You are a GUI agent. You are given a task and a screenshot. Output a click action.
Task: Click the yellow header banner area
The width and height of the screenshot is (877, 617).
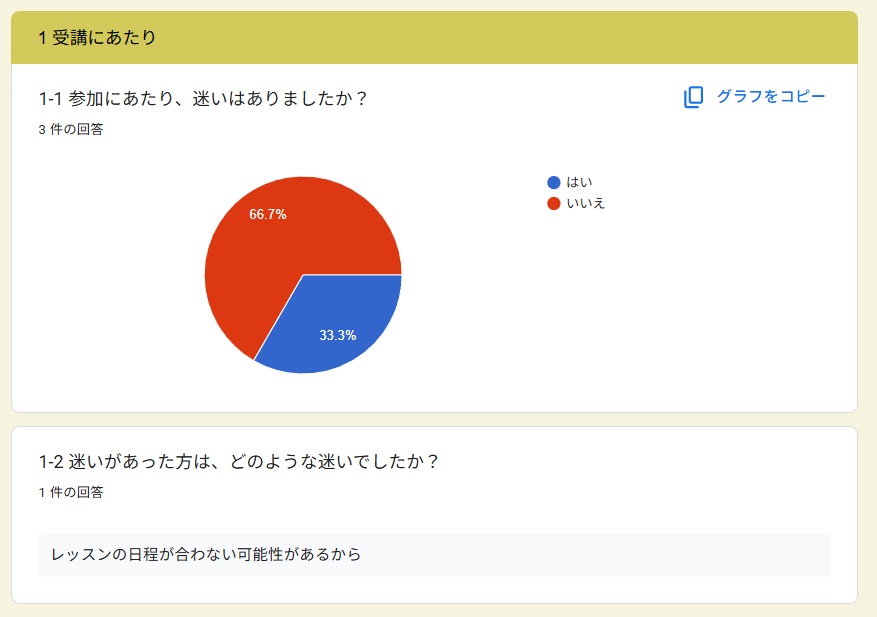[503, 37]
